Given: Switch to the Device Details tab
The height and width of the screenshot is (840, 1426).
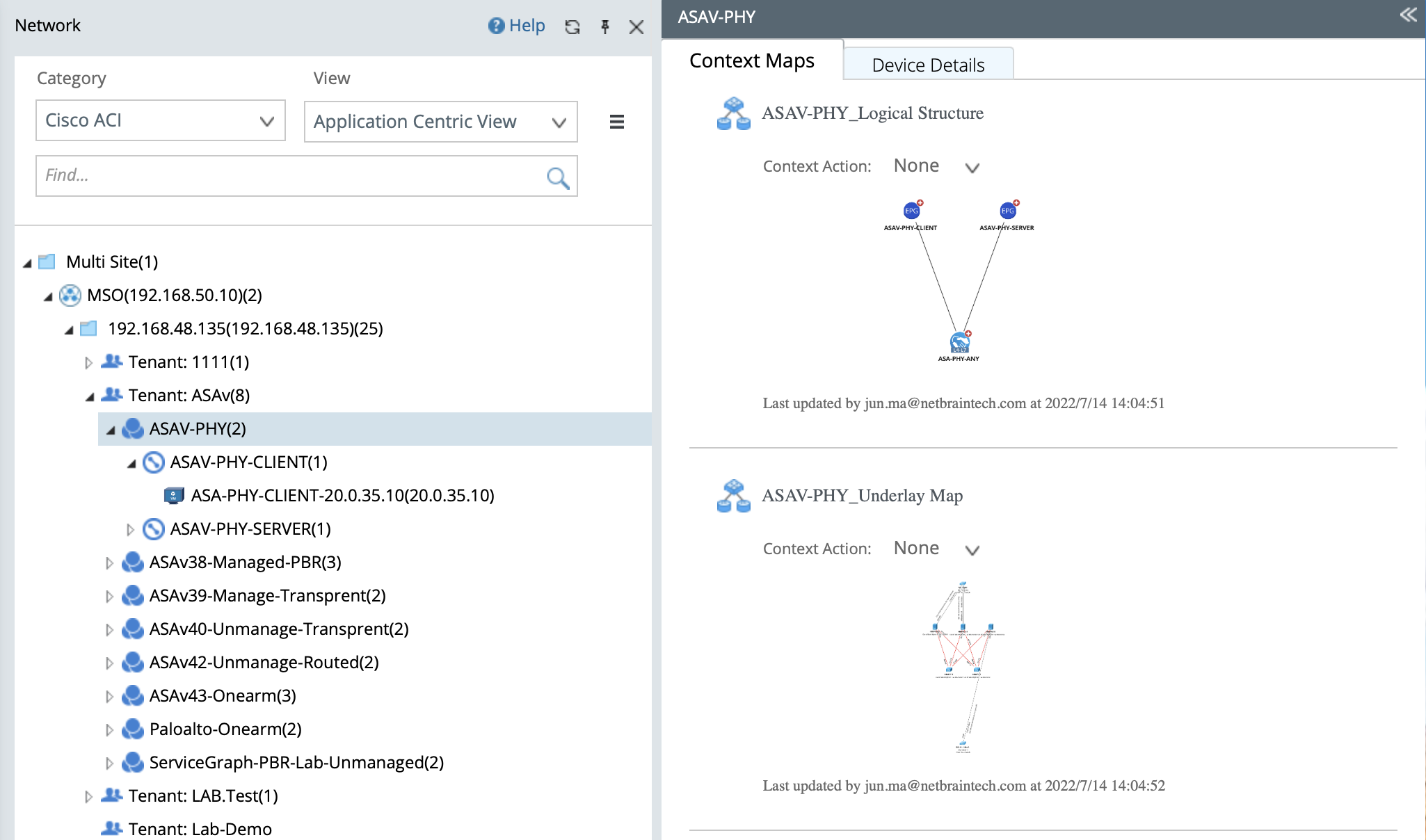Looking at the screenshot, I should coord(928,63).
